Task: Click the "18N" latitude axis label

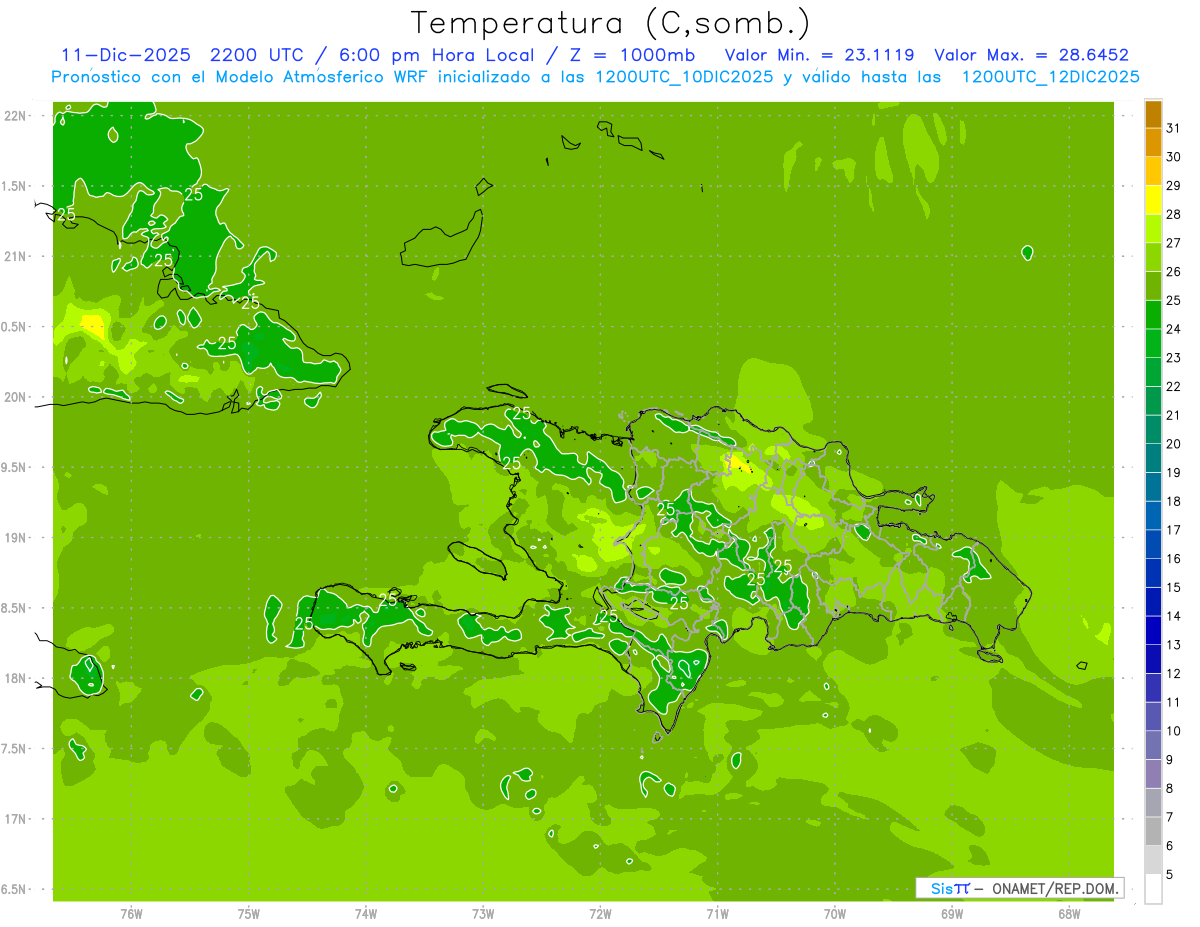Action: (15, 678)
